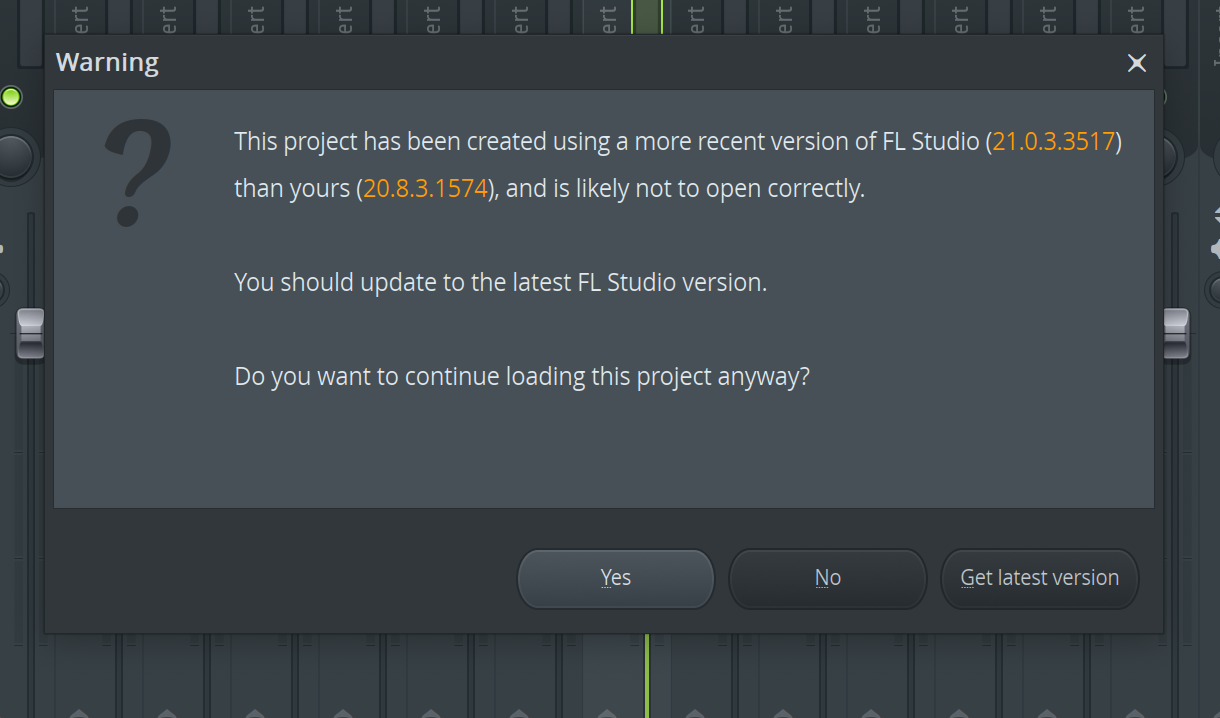The height and width of the screenshot is (718, 1220).
Task: Click the rightmost routing arrow at mixer bottom
Action: [1135, 713]
